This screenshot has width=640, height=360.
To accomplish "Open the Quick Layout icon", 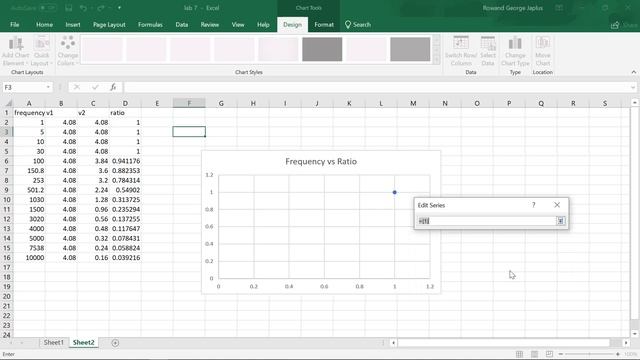I will 41,51.
